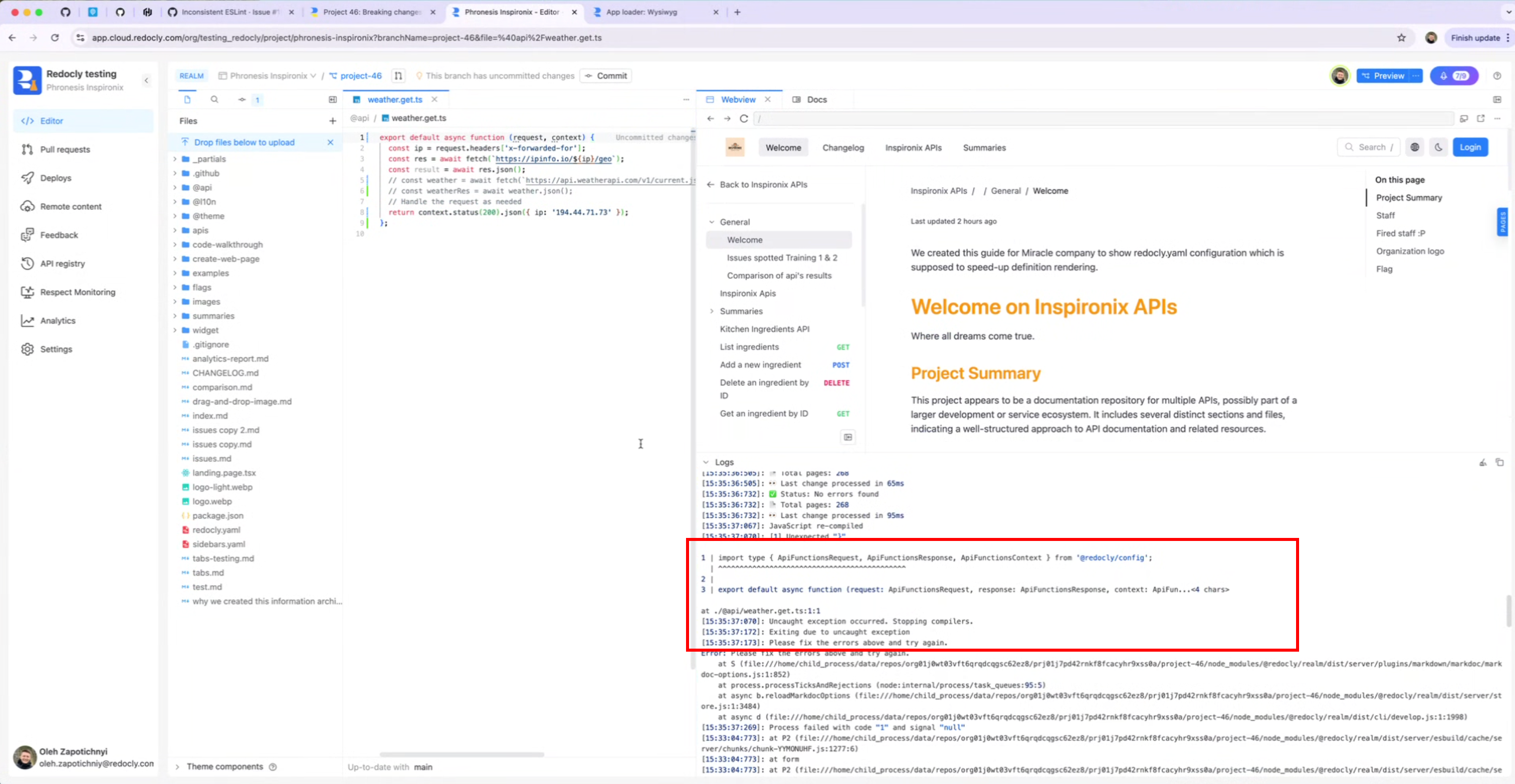Open the Preview button options menu
Image resolution: width=1515 pixels, height=784 pixels.
point(1416,75)
